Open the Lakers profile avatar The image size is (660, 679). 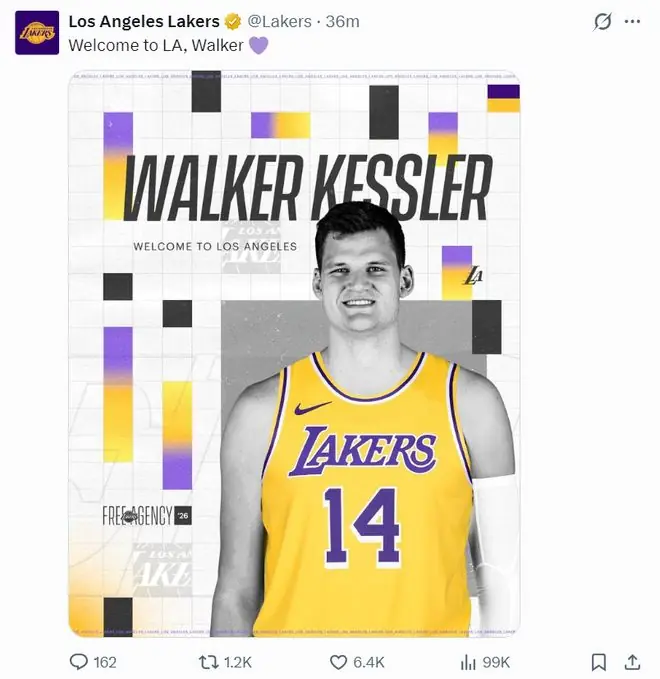click(37, 33)
